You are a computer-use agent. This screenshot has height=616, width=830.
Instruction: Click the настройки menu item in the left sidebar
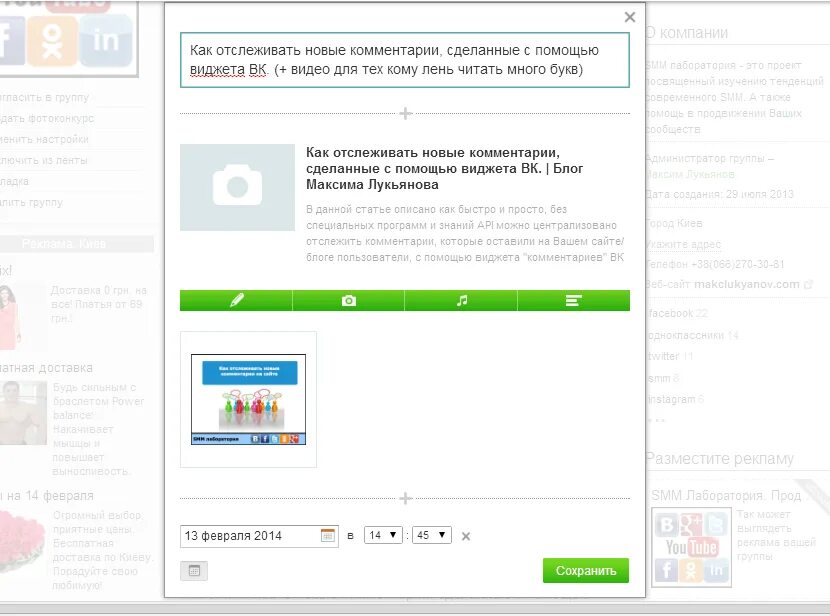click(44, 139)
